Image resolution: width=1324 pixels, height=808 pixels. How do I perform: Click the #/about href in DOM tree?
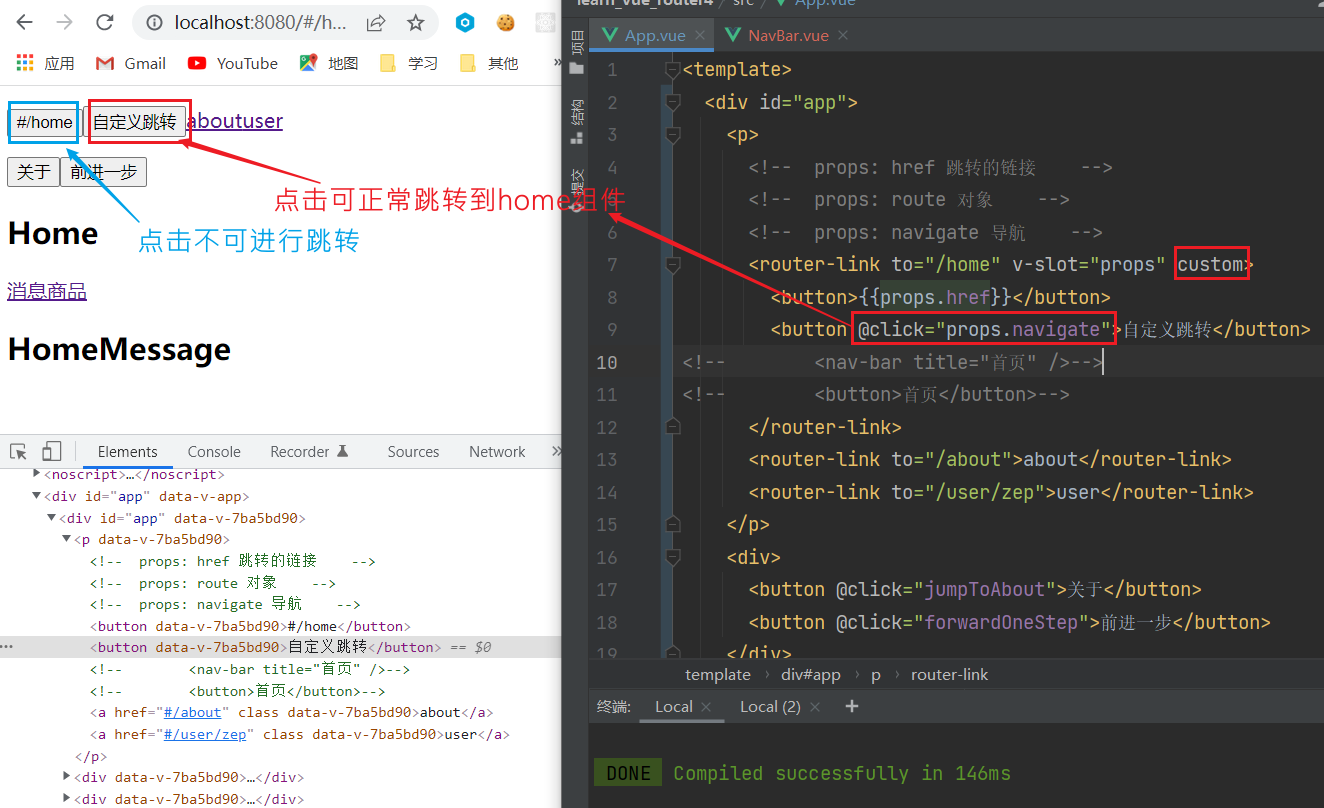(193, 712)
